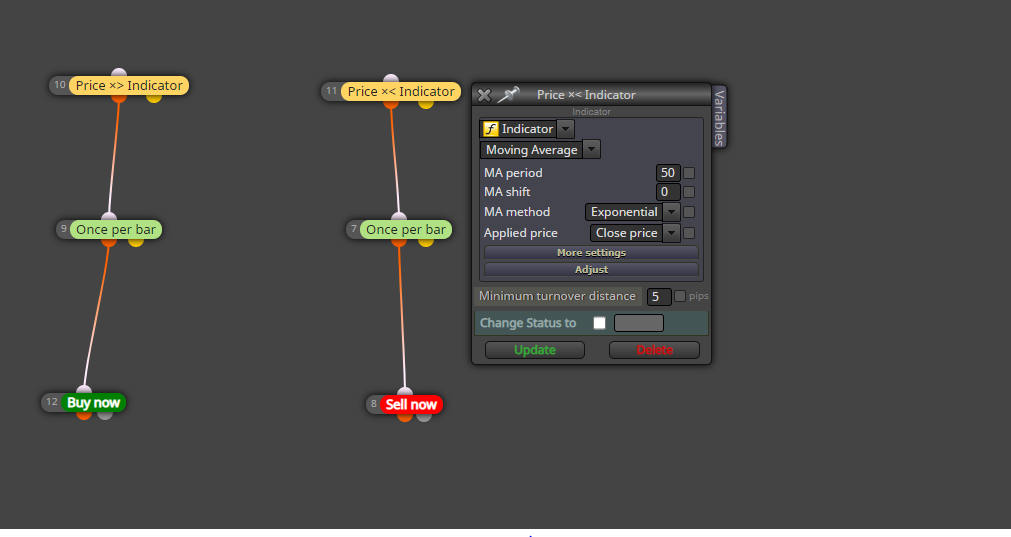
Task: Click the yellow output connector of block 9
Action: pos(135,242)
